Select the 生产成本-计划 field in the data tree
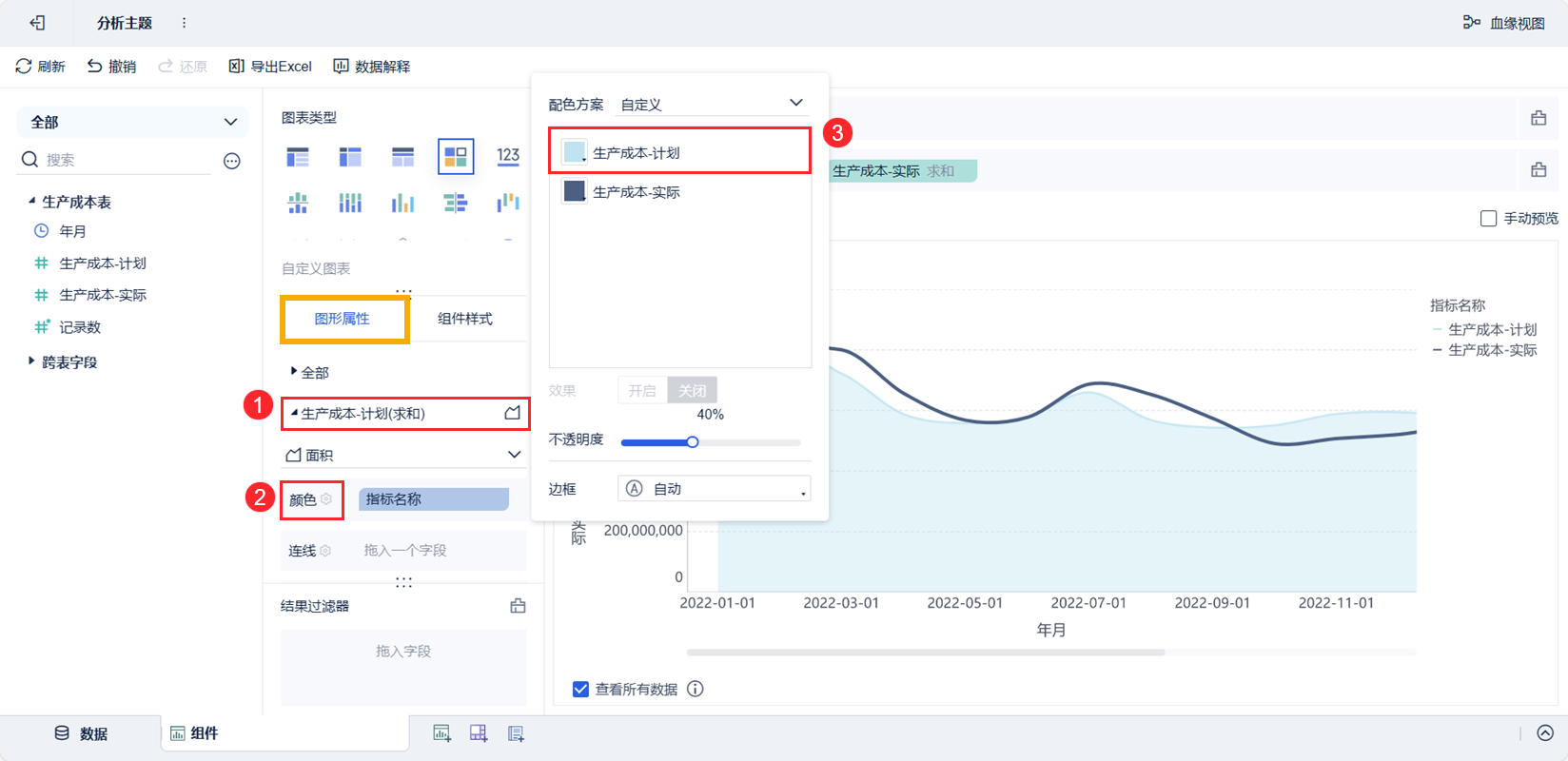 (x=103, y=263)
